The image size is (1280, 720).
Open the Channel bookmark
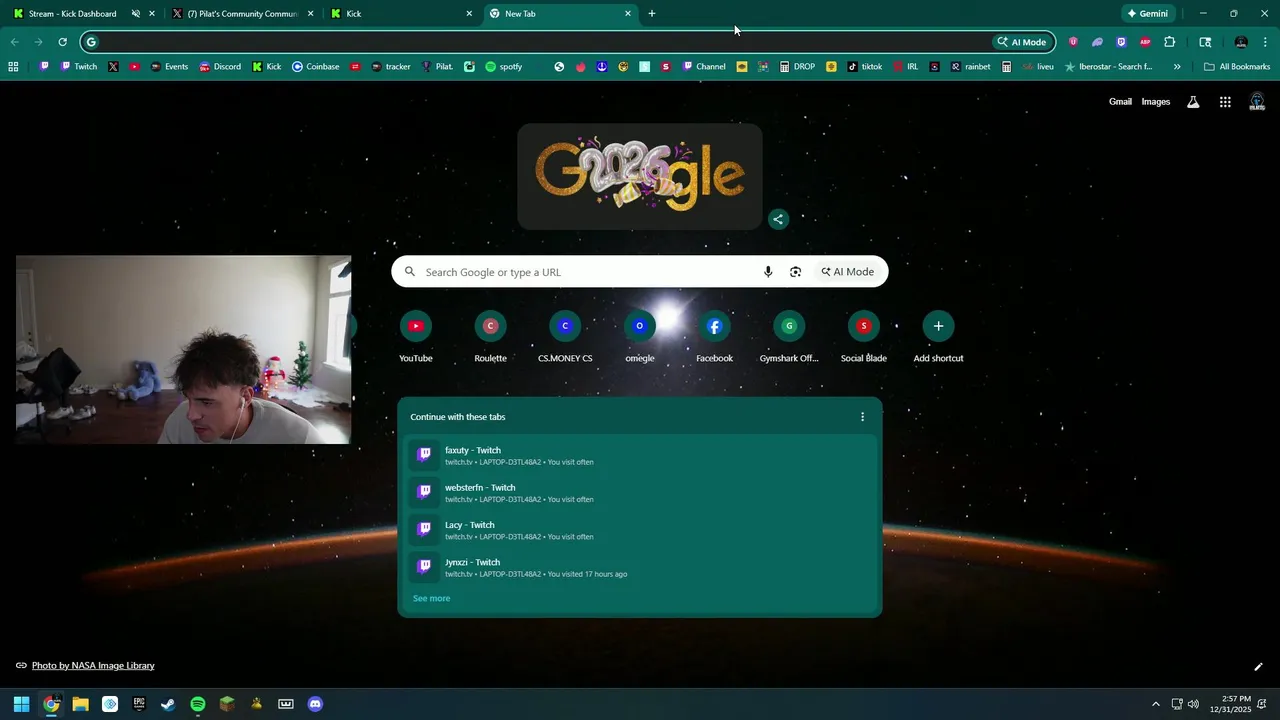click(x=703, y=67)
